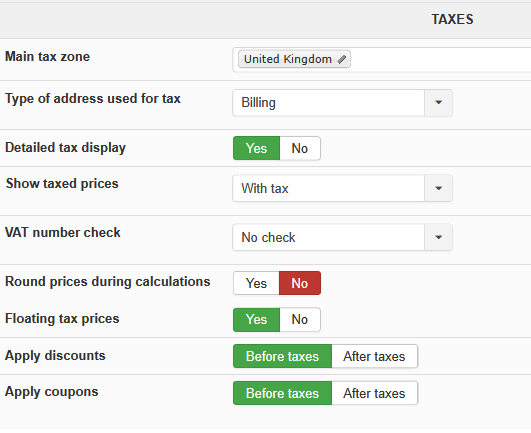531x433 pixels.
Task: Set Floating tax prices to No
Action: (300, 320)
